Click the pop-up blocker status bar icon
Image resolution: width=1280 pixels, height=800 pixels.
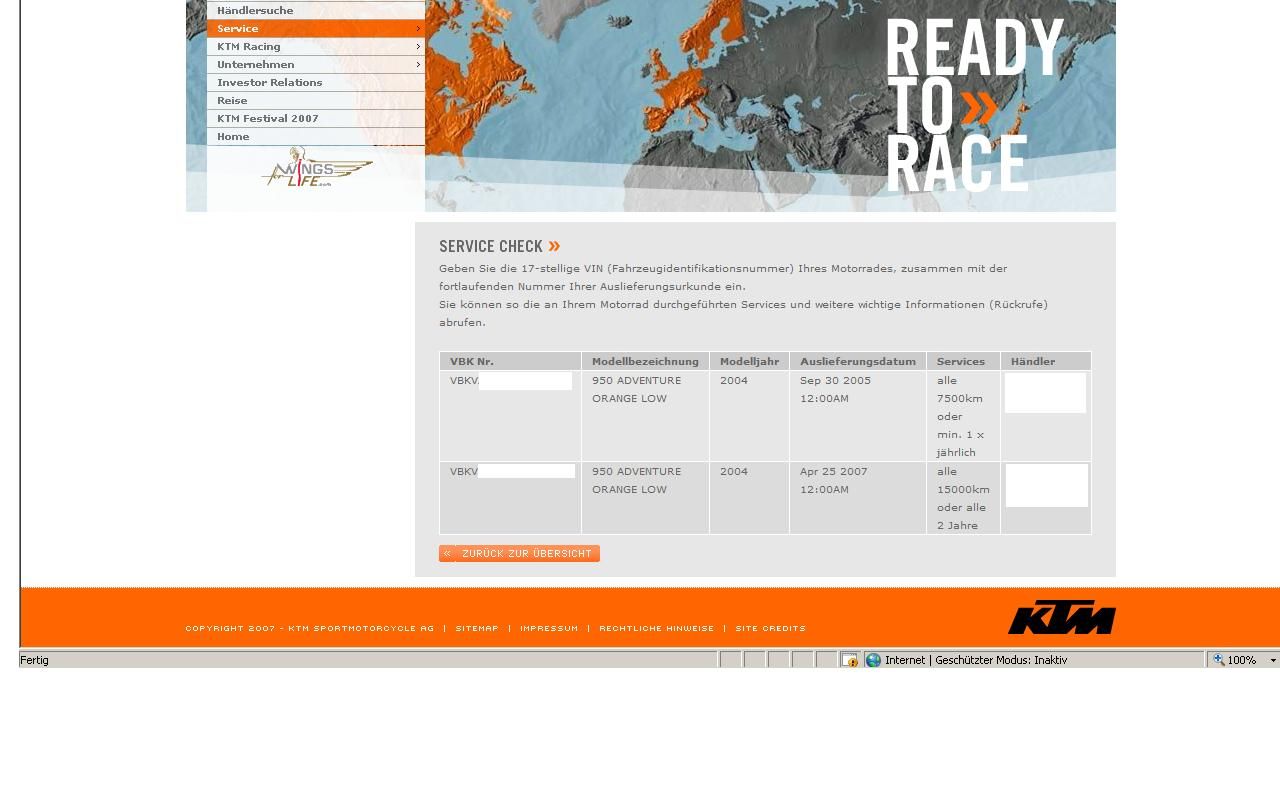[x=849, y=660]
